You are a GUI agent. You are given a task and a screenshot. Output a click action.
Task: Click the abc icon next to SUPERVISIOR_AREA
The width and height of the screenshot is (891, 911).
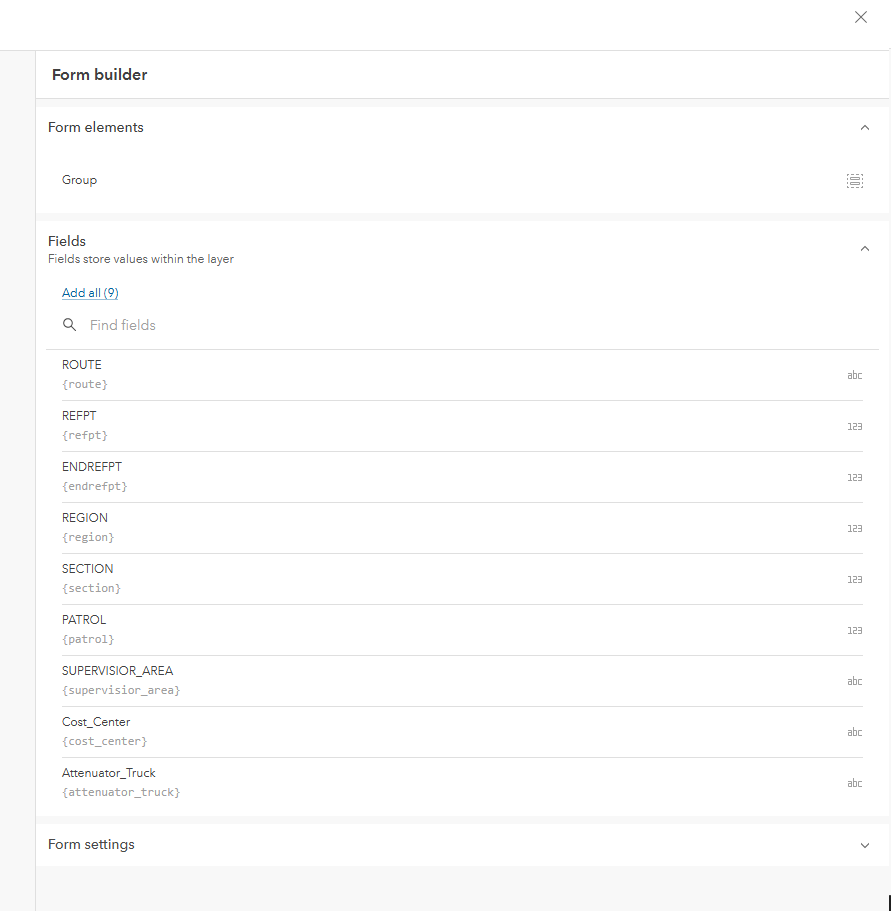(855, 681)
